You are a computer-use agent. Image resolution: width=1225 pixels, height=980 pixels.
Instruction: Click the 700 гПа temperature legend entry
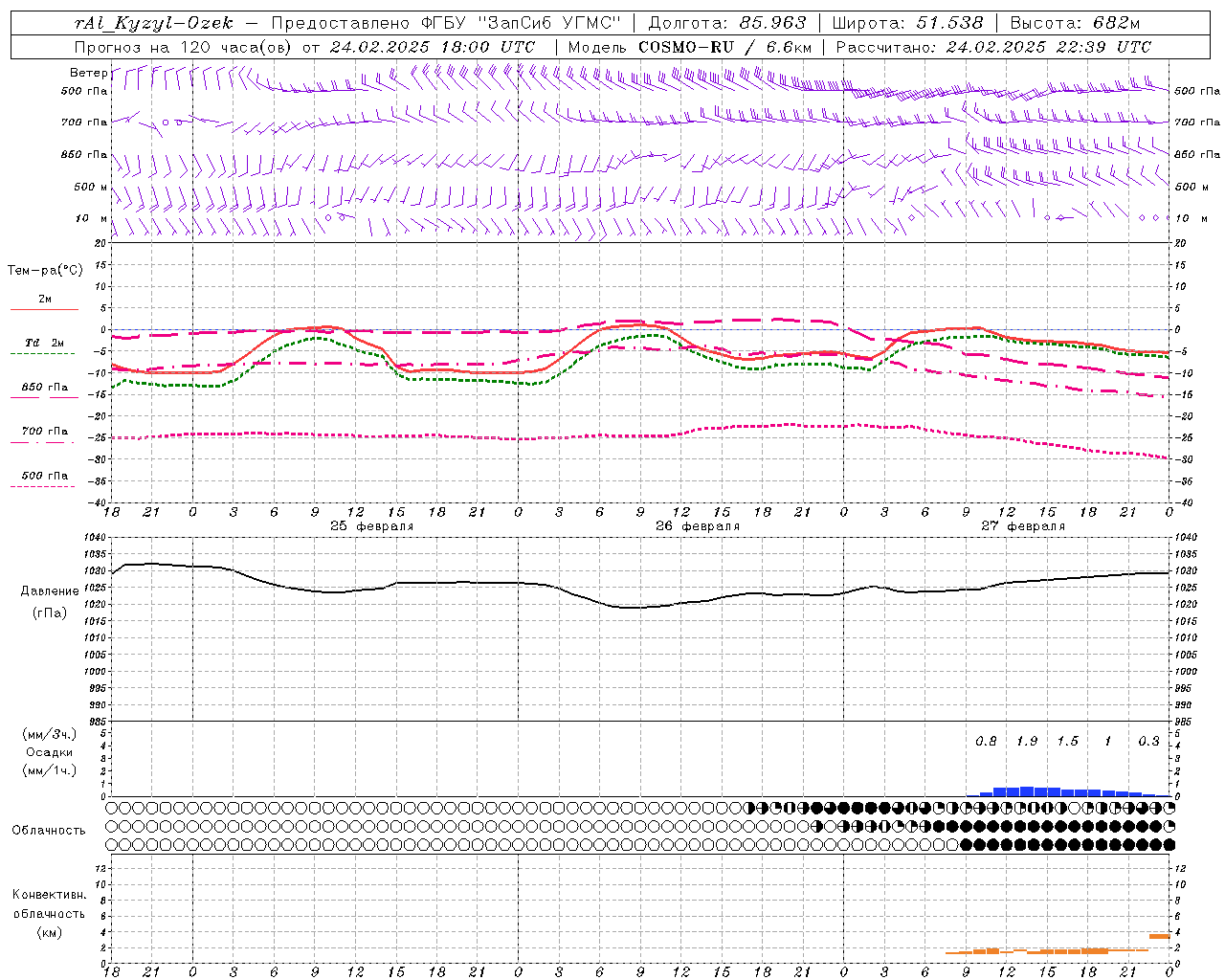click(44, 432)
